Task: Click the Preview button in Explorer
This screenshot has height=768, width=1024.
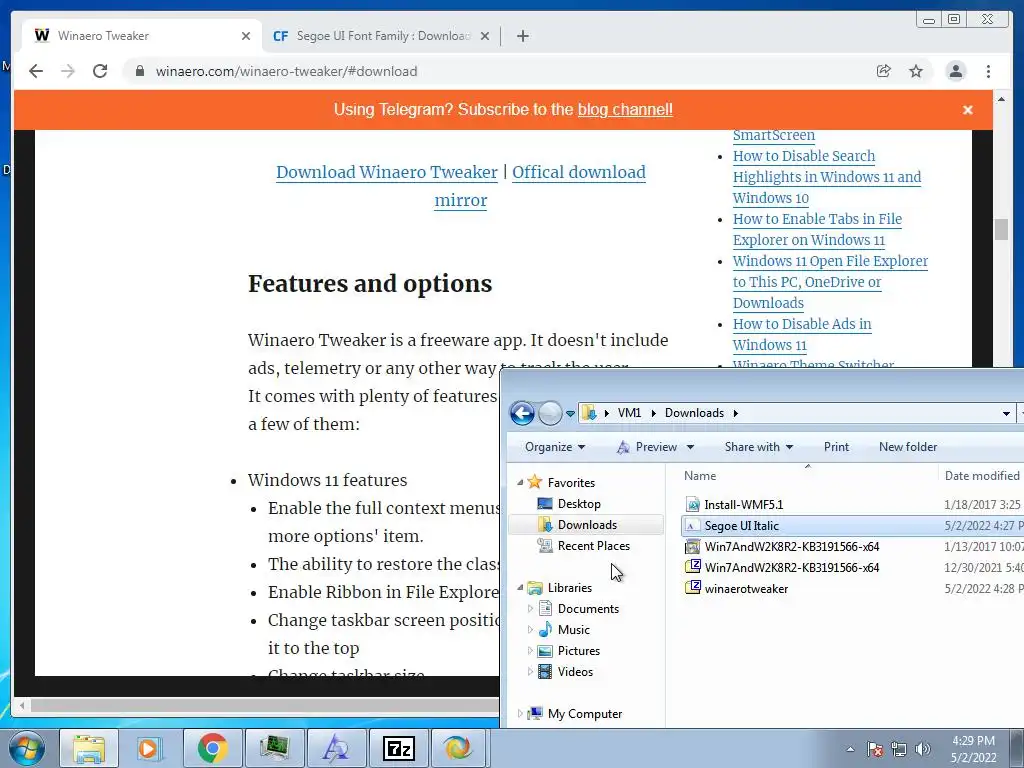Action: pos(647,447)
